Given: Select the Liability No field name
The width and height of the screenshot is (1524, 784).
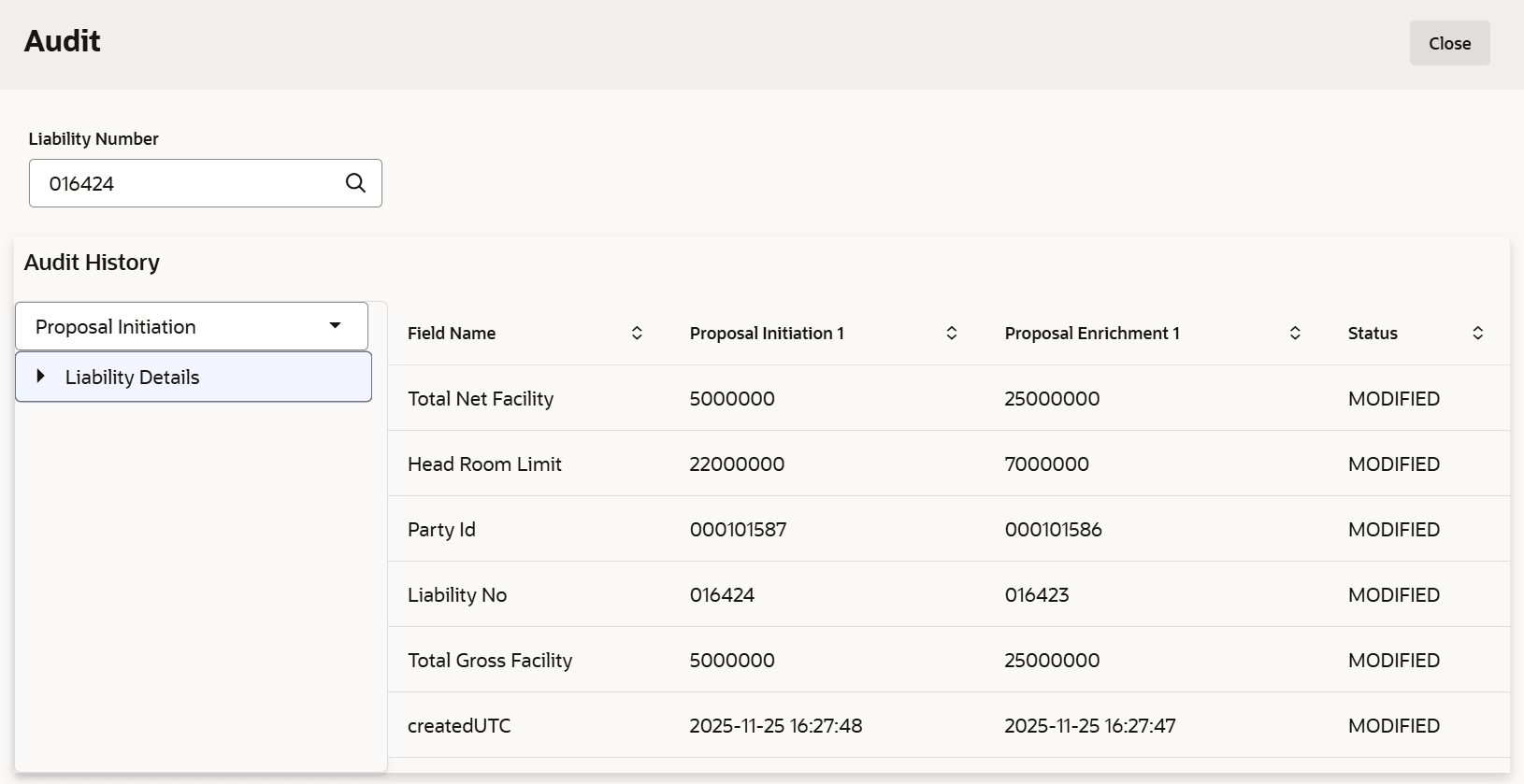Looking at the screenshot, I should pyautogui.click(x=457, y=595).
